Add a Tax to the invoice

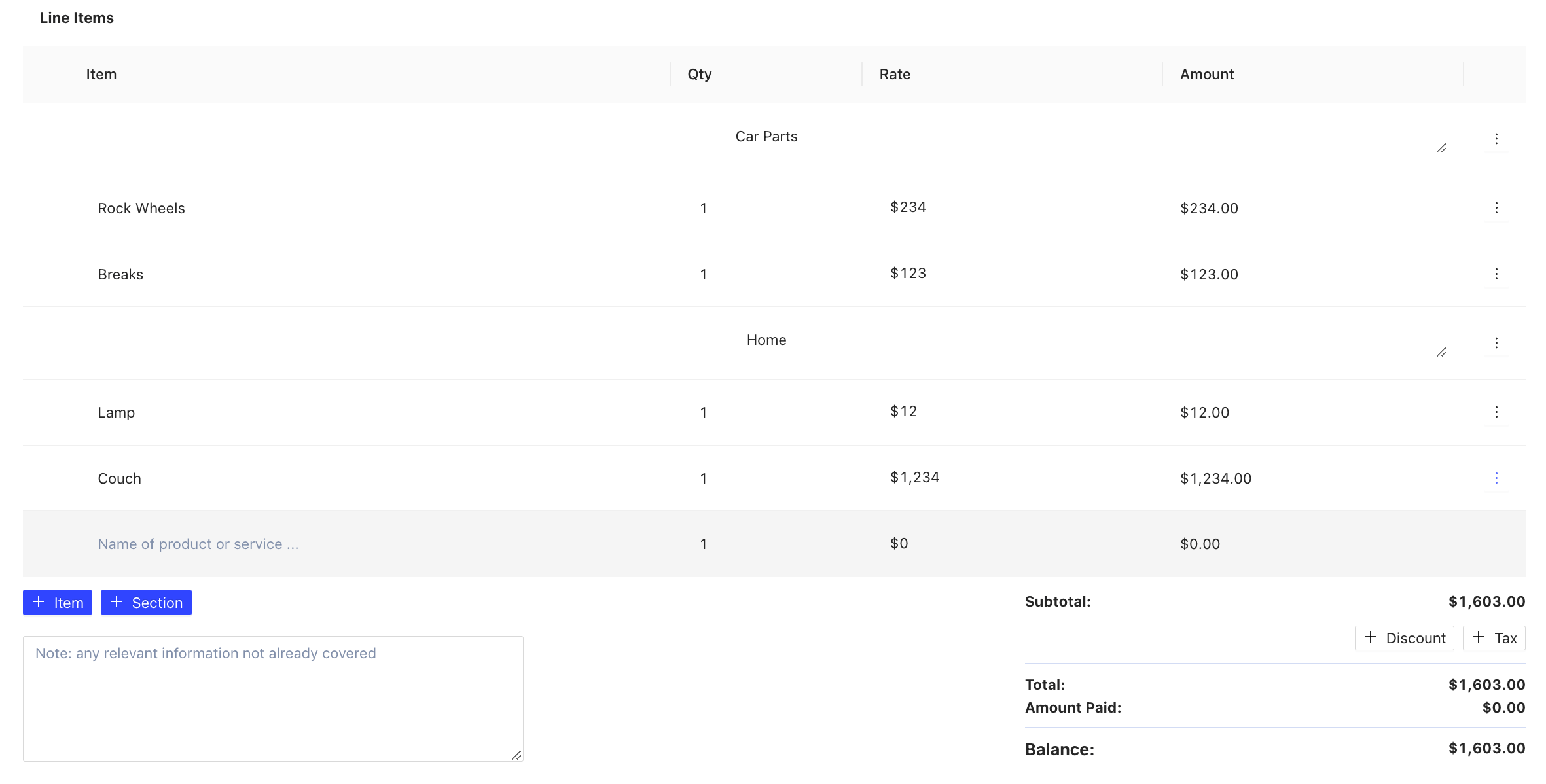pos(1494,638)
